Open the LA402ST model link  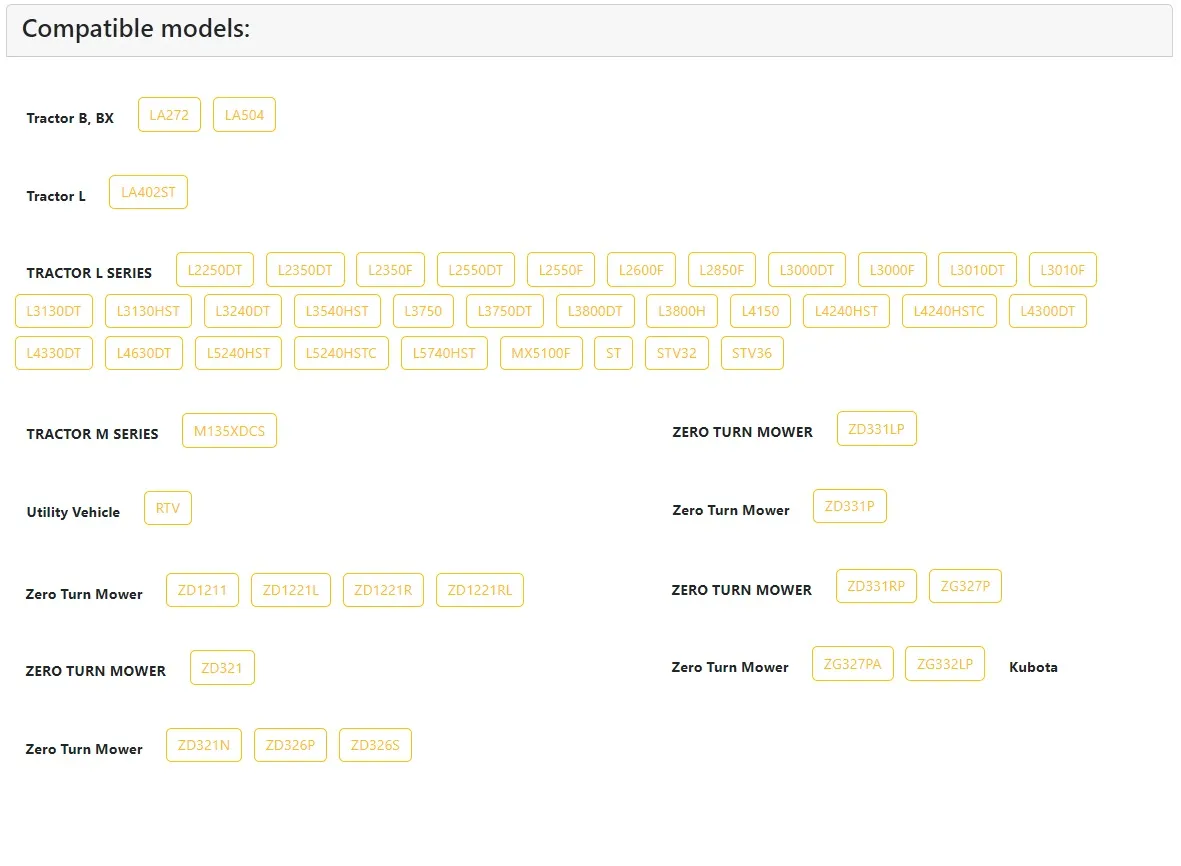click(148, 193)
